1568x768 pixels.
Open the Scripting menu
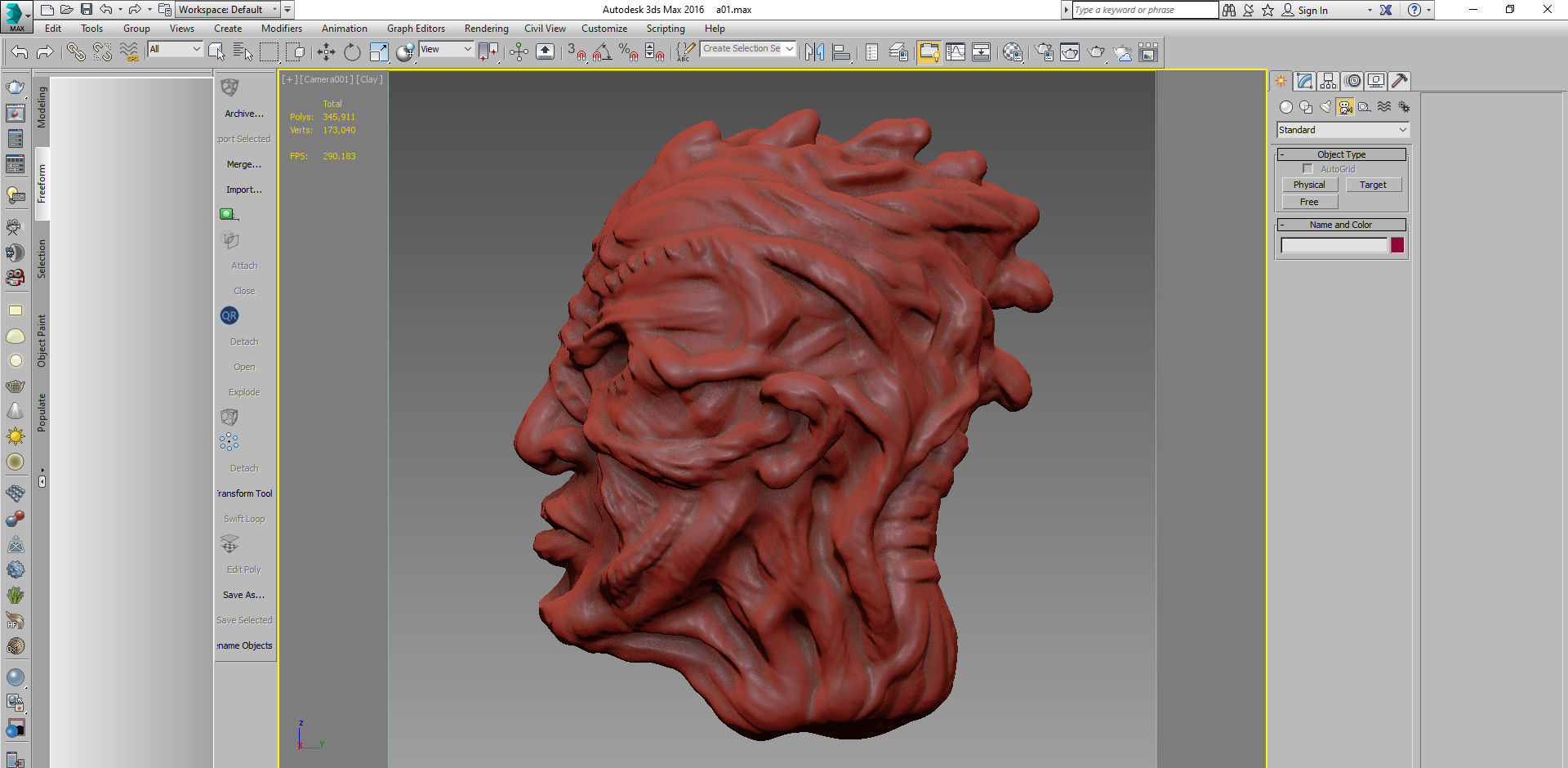tap(666, 29)
